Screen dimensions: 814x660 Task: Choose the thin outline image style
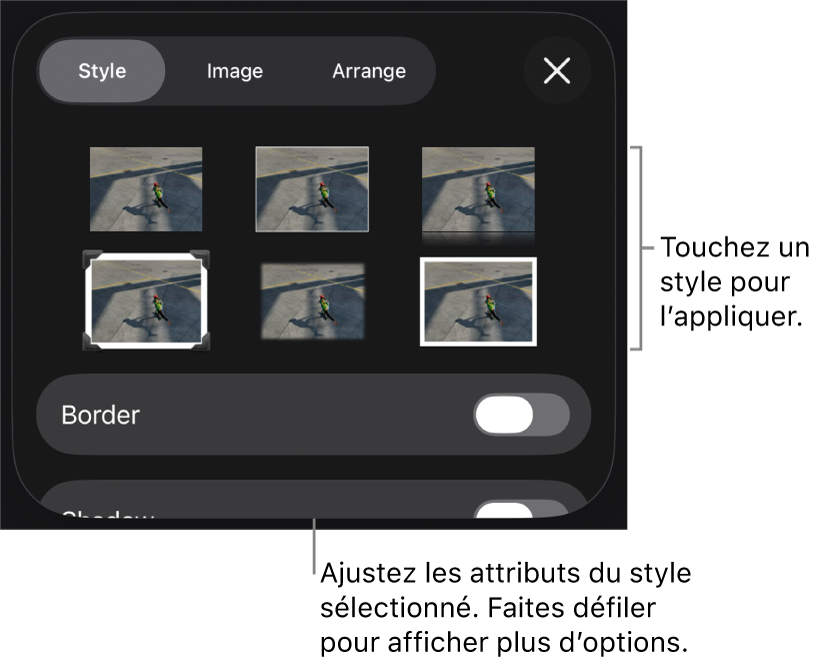312,189
